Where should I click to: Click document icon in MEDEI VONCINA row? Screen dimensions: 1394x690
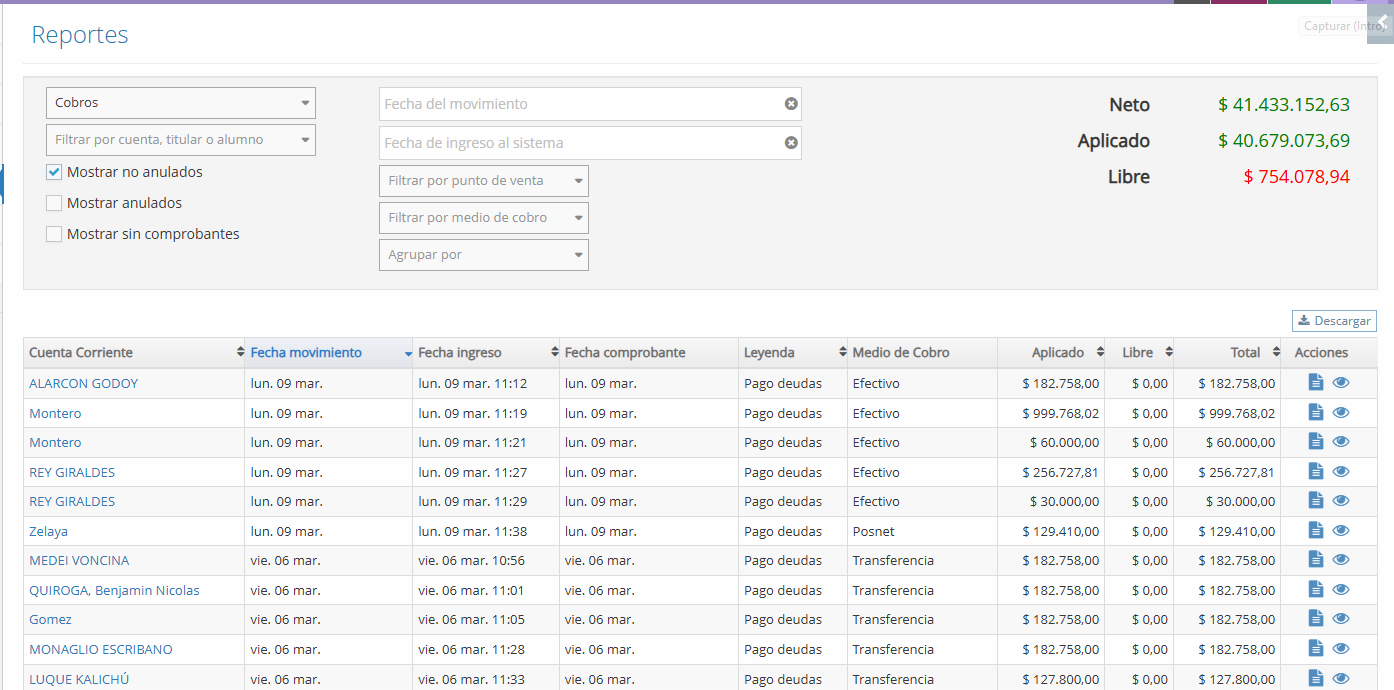pyautogui.click(x=1316, y=560)
